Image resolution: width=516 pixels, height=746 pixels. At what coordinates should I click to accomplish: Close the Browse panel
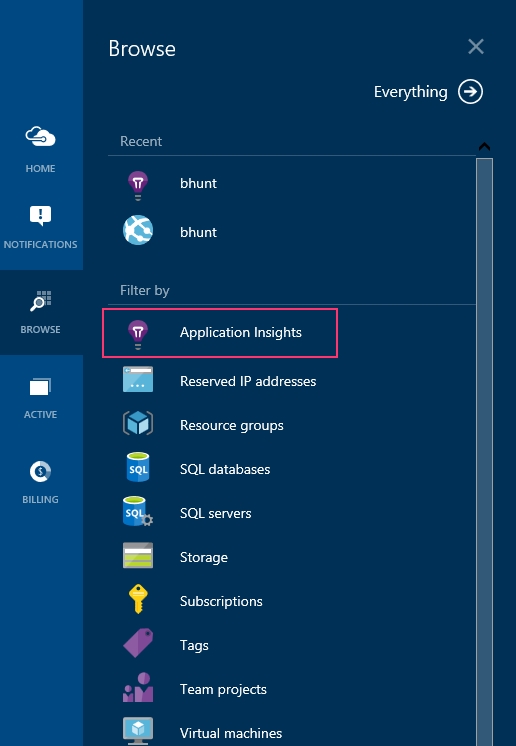coord(476,47)
